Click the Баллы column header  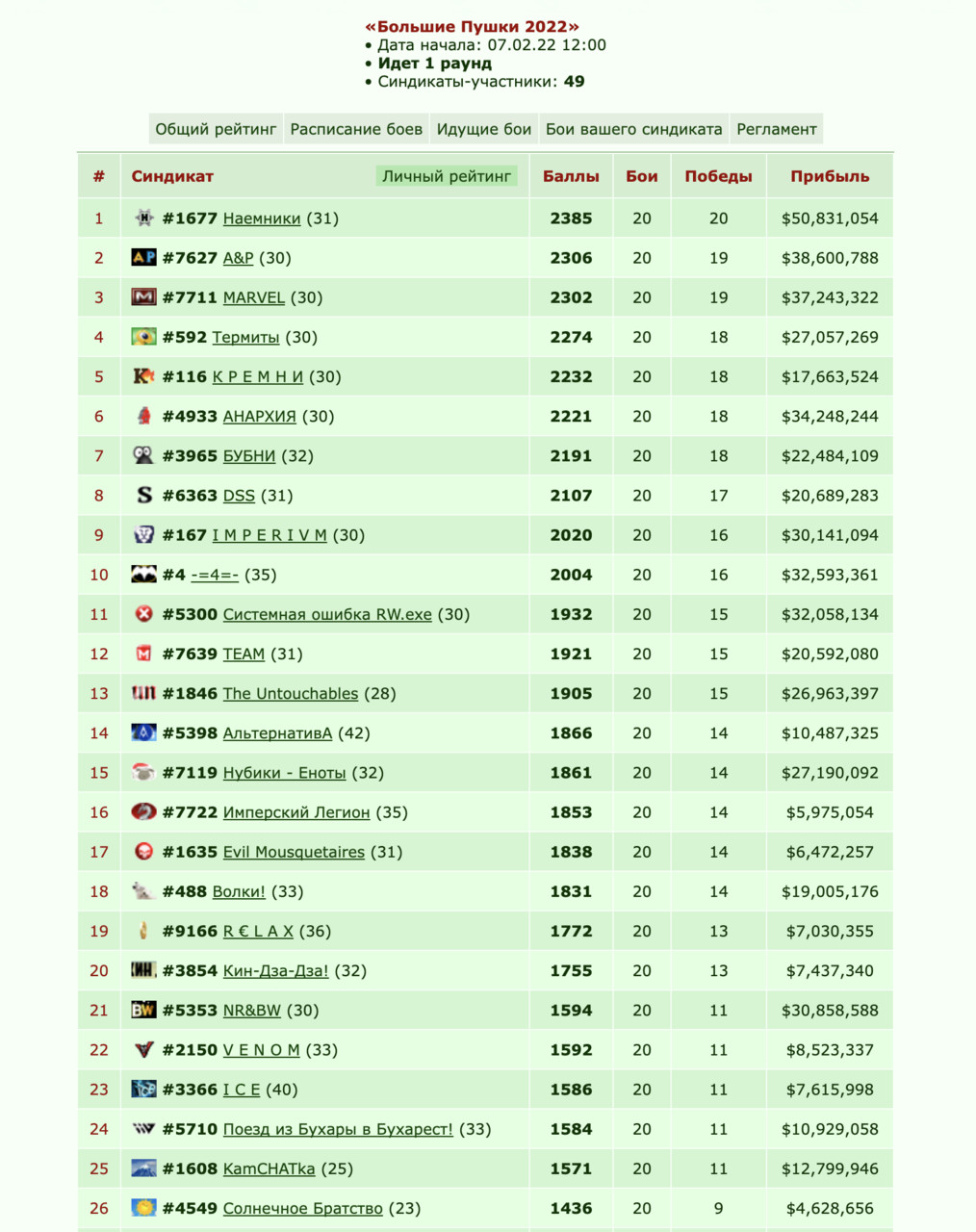tap(571, 176)
